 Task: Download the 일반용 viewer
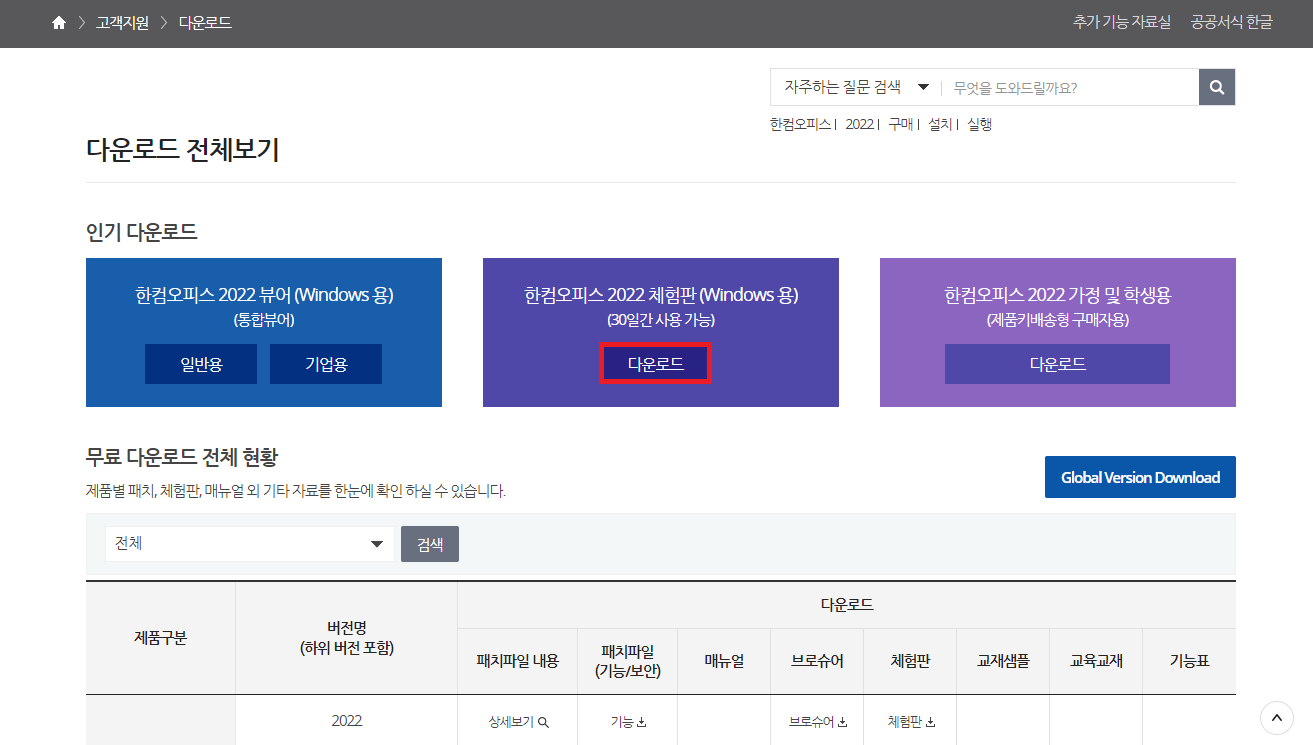click(x=201, y=364)
